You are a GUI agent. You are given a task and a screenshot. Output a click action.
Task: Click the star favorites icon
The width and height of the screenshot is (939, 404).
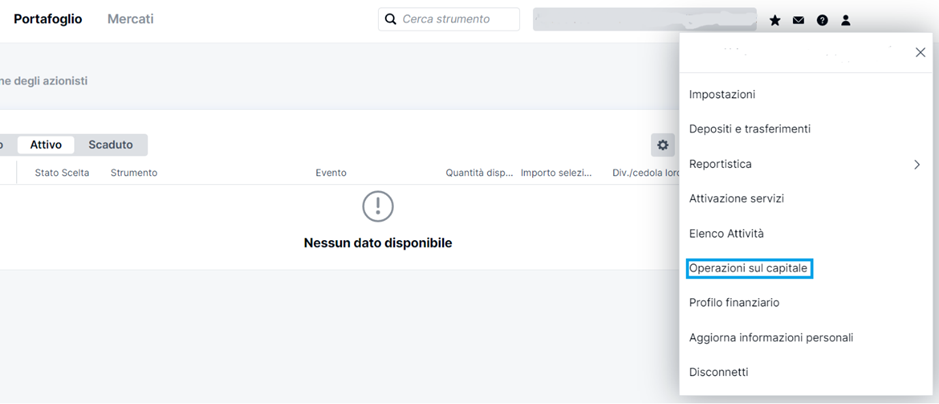click(775, 20)
